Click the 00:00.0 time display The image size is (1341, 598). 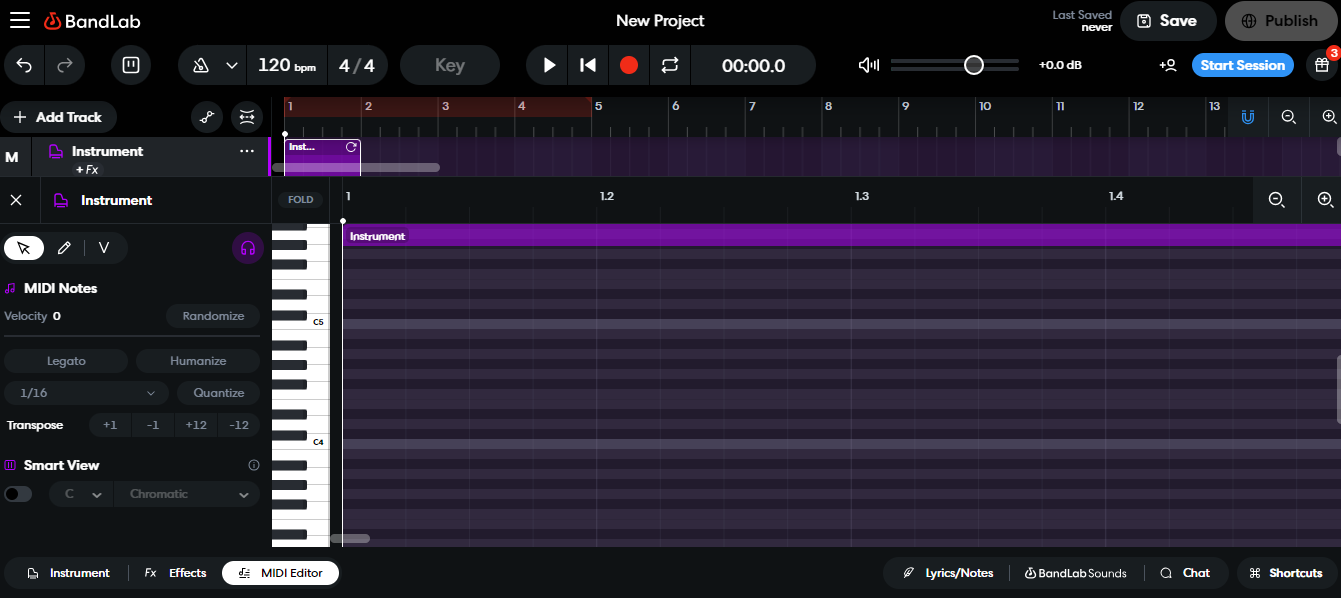click(x=754, y=66)
